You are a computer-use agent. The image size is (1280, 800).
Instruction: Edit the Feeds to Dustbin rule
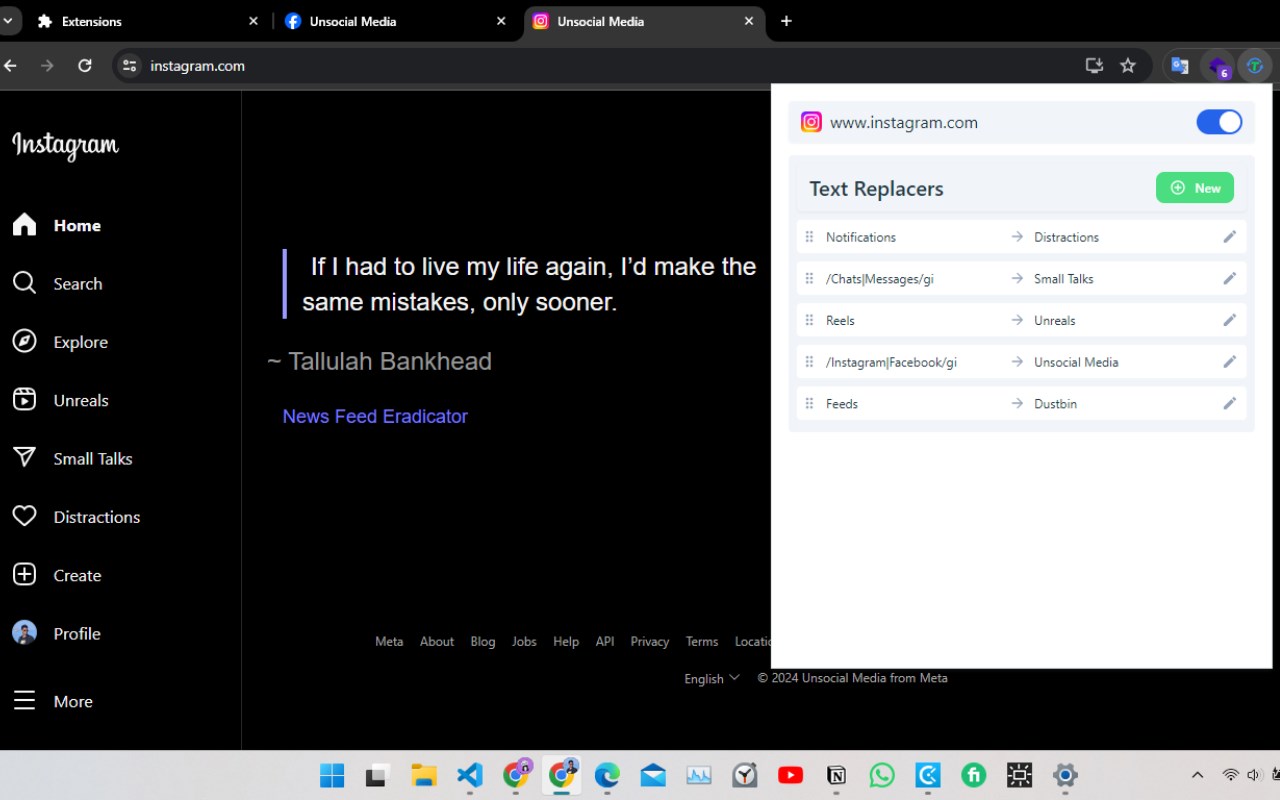(1230, 404)
